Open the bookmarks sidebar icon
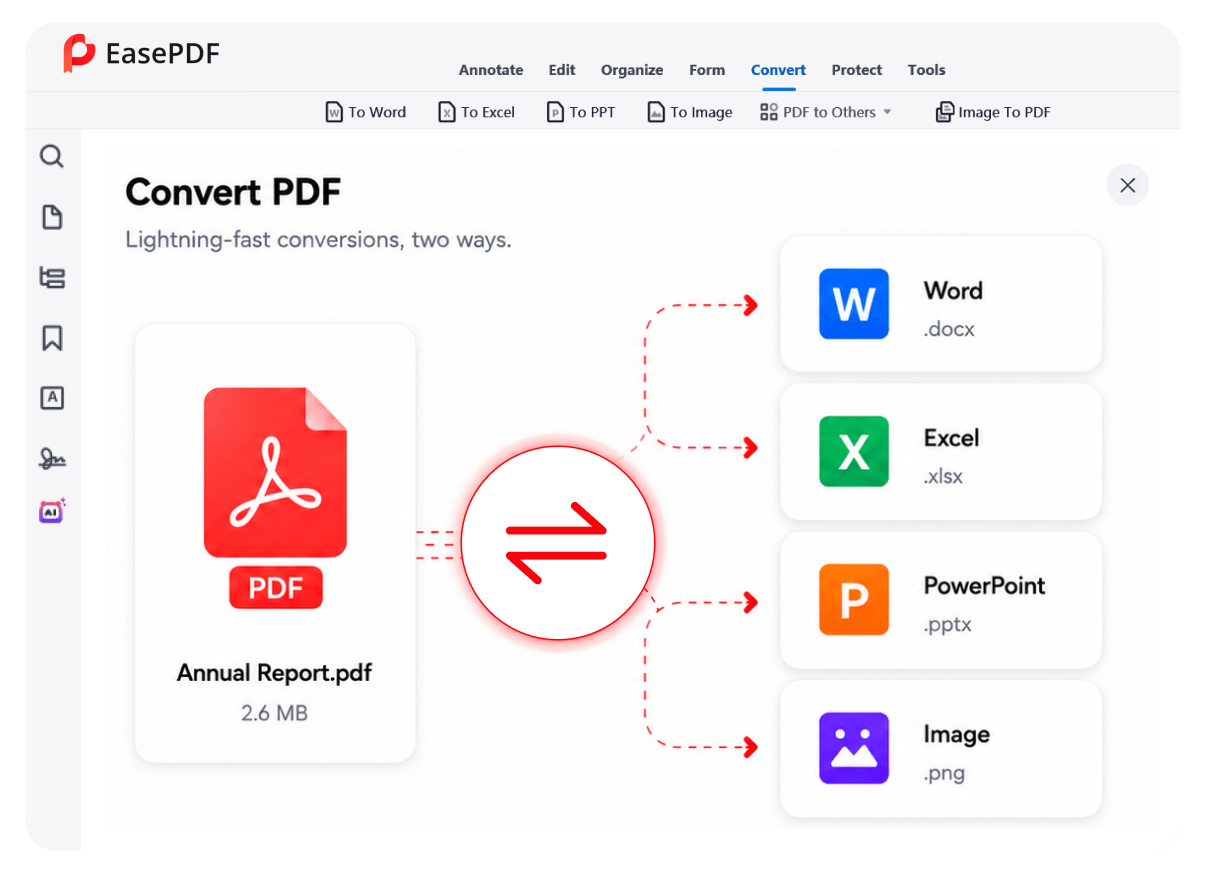This screenshot has width=1206, height=875. (x=52, y=338)
